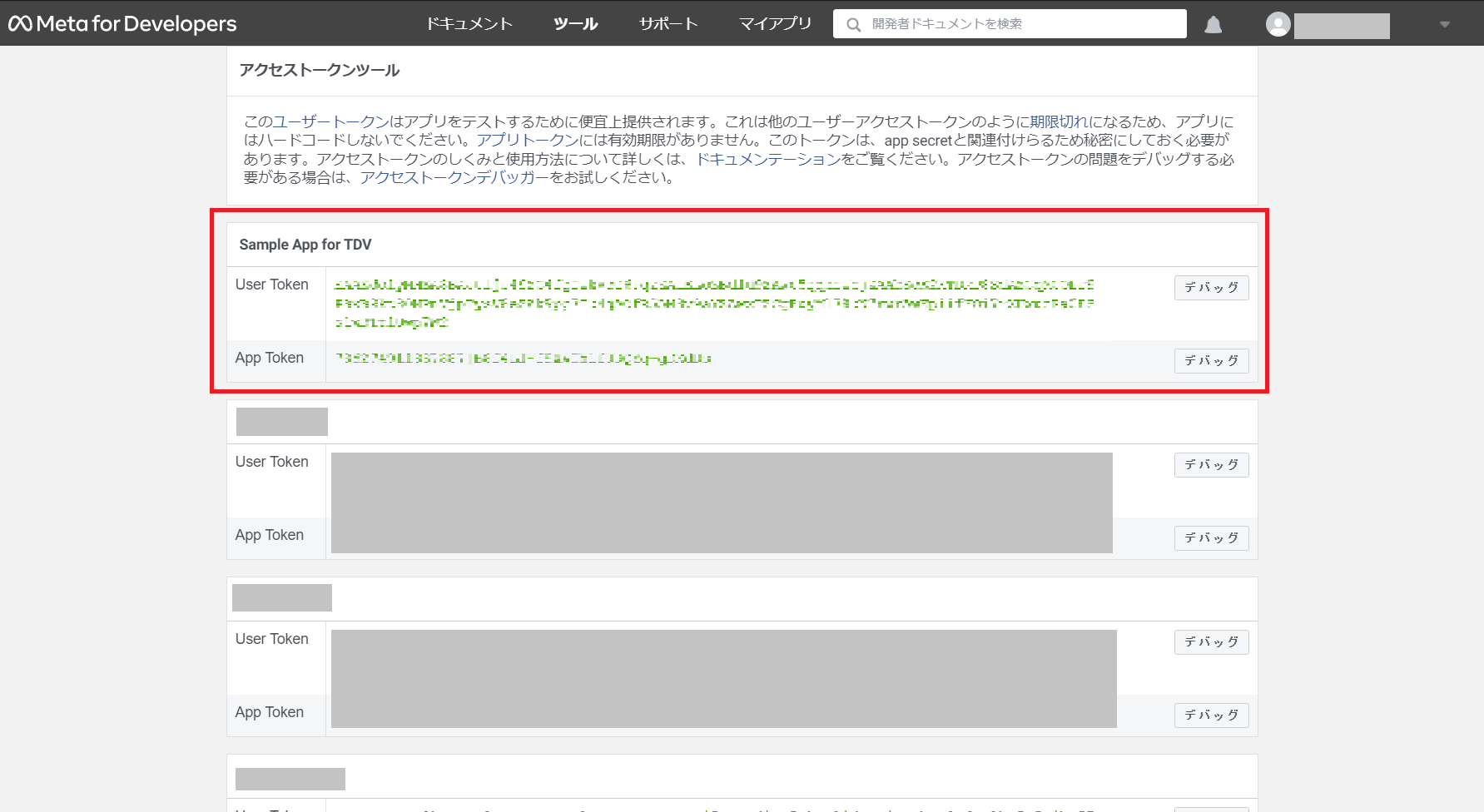Click User Token label under Sample App for TDV
The height and width of the screenshot is (812, 1484).
(272, 285)
